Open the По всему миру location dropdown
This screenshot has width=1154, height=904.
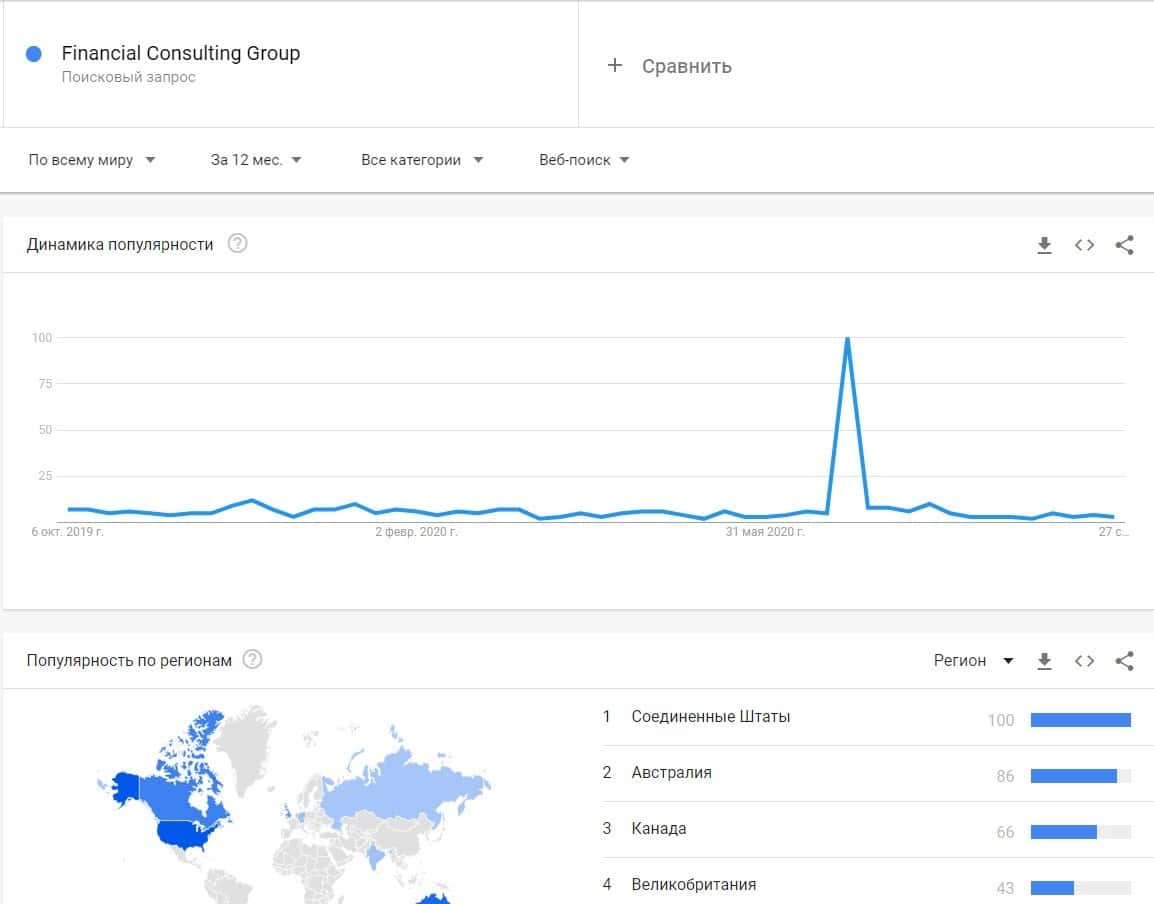(x=92, y=160)
